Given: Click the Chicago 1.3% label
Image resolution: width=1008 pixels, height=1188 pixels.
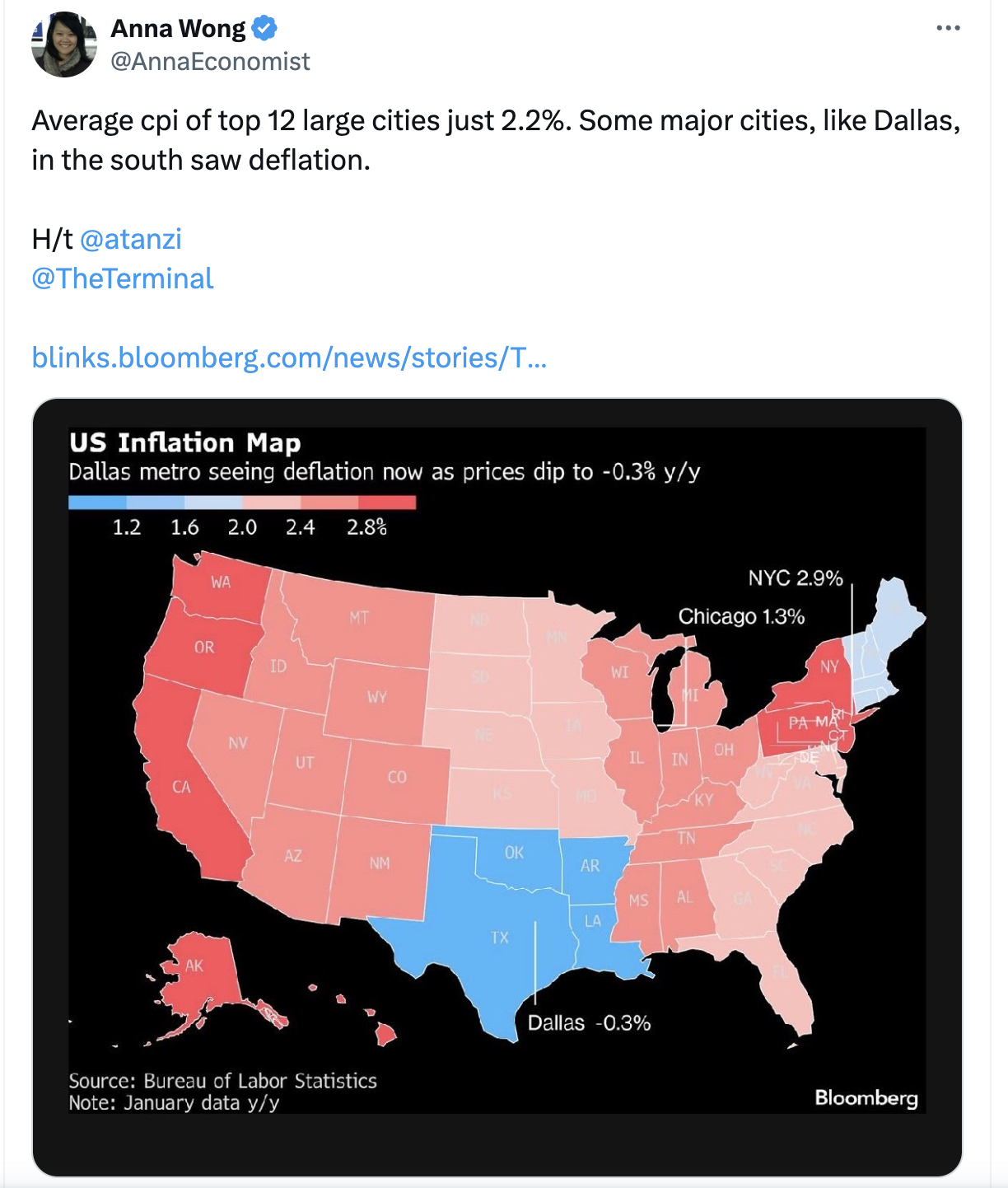Looking at the screenshot, I should click(x=741, y=616).
